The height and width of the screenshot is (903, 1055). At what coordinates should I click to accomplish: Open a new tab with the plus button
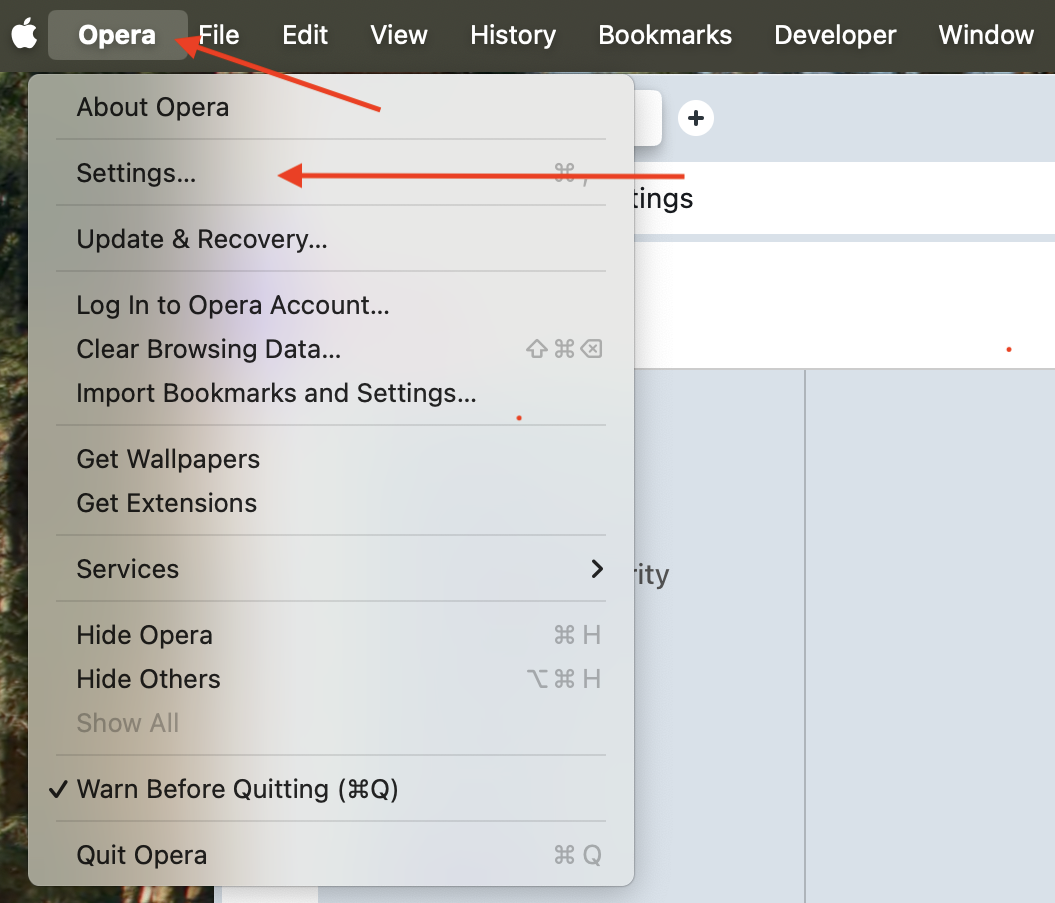coord(695,117)
